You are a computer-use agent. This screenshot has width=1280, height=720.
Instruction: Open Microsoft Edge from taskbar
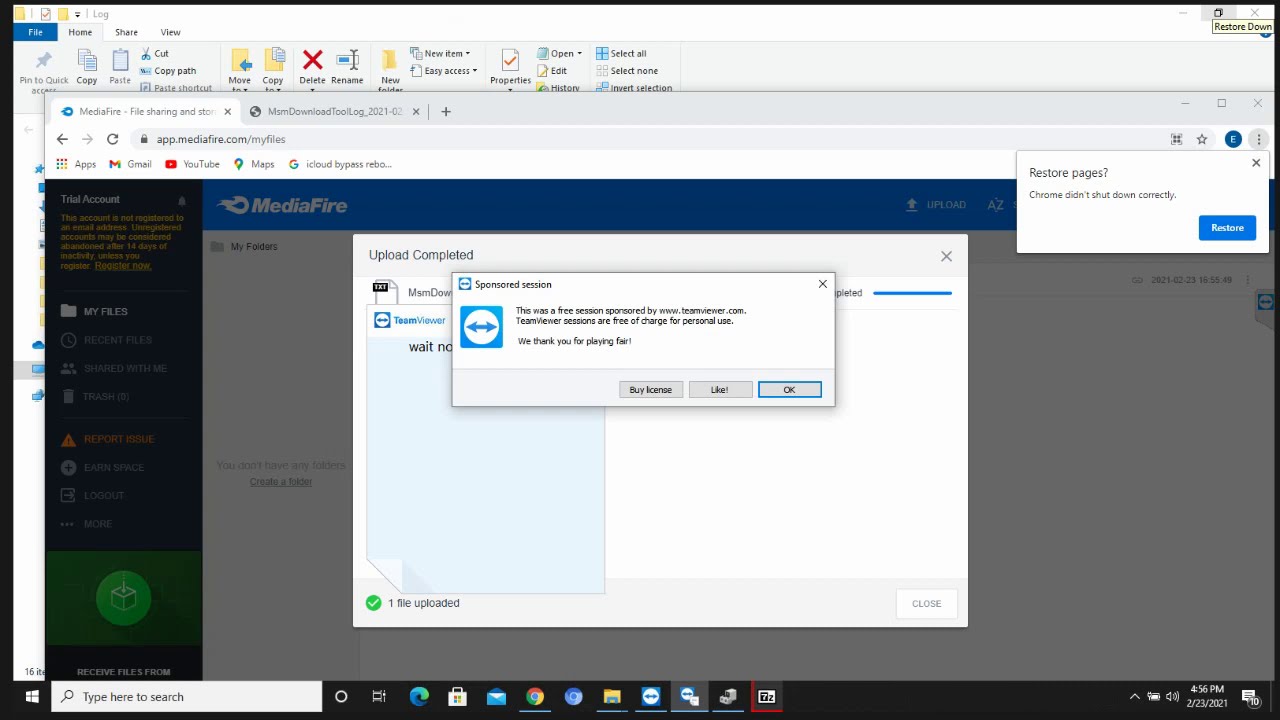(x=419, y=697)
